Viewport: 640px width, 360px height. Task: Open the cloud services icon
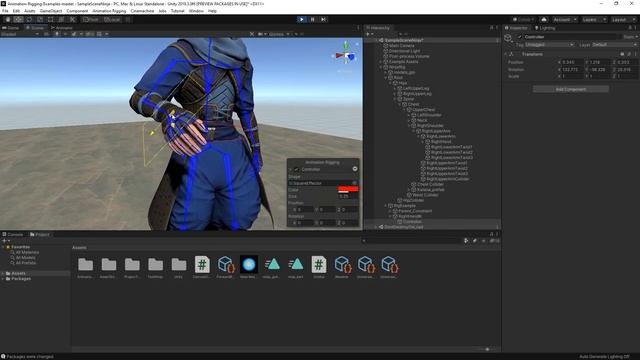(544, 19)
